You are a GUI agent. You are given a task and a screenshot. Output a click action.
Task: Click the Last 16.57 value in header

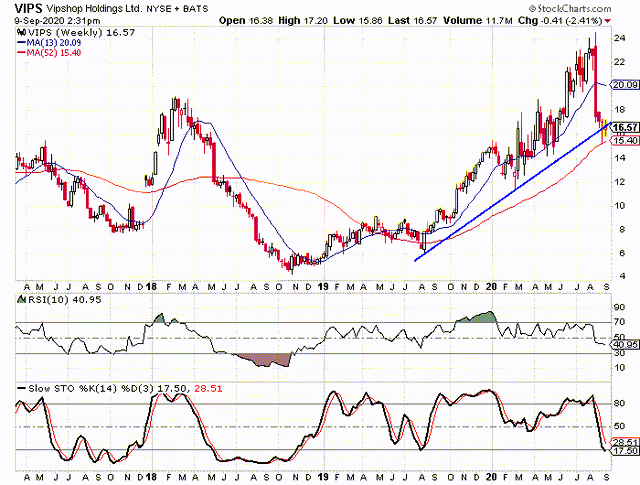[x=412, y=20]
